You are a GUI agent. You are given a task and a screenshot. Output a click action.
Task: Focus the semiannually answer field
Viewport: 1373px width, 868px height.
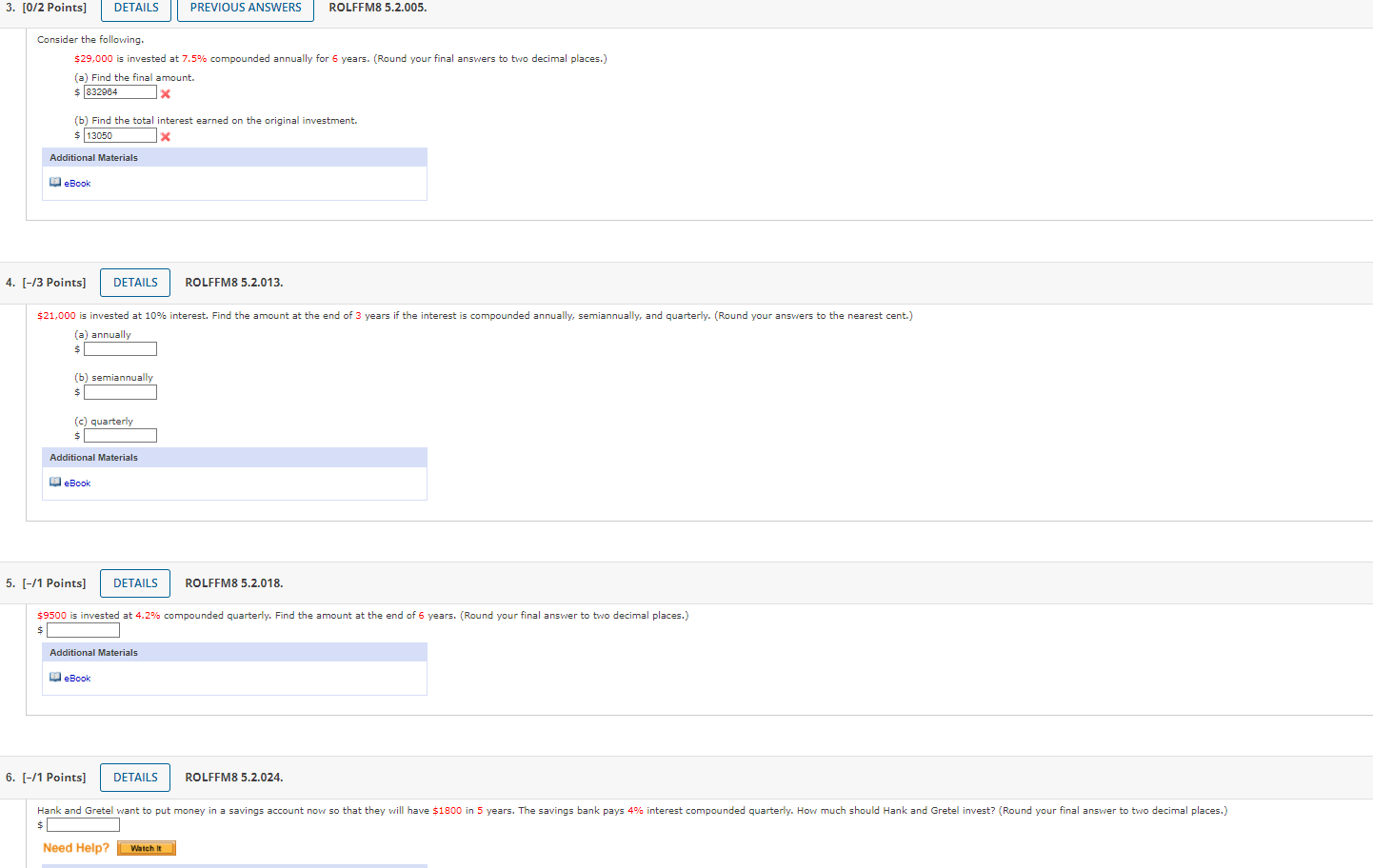[x=120, y=392]
